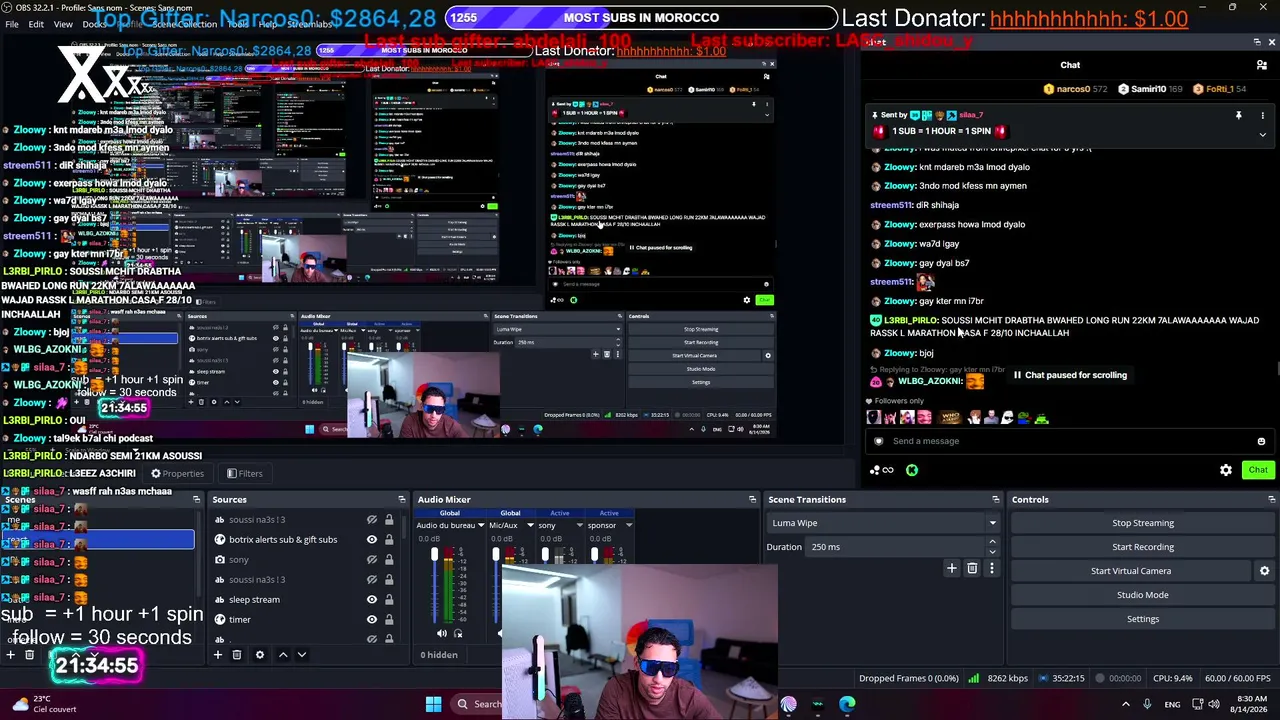Viewport: 1280px width, 720px height.
Task: Open chat settings gear icon
Action: coord(1226,470)
